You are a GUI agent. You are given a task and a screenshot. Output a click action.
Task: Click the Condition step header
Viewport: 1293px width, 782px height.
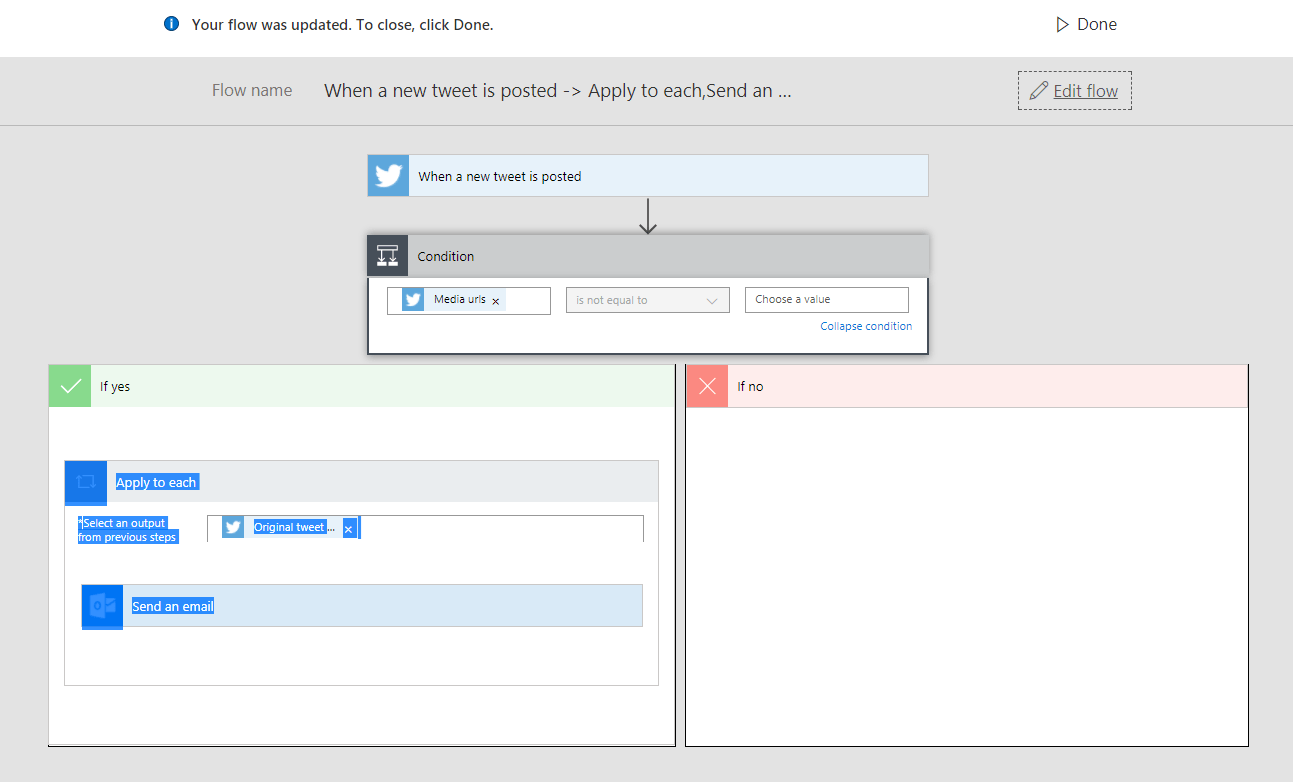(648, 256)
